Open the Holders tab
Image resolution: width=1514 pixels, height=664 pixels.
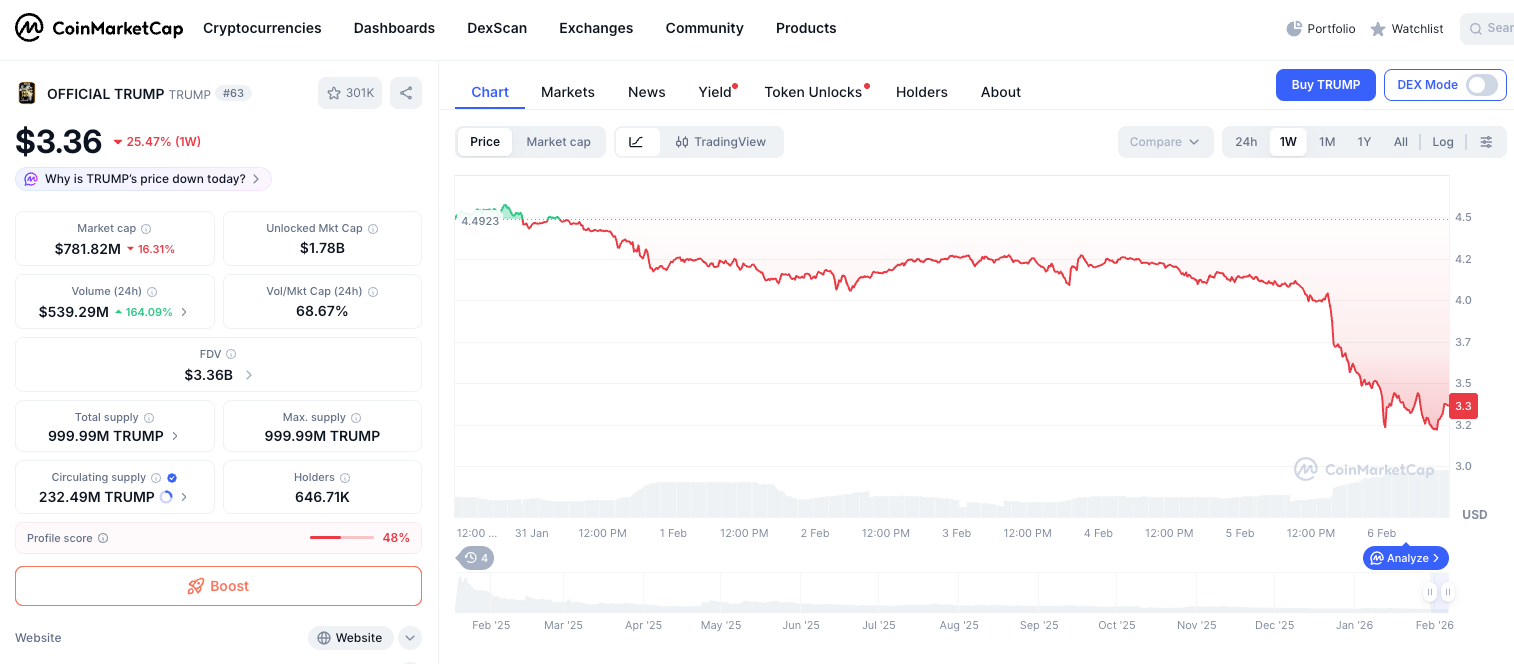tap(921, 92)
